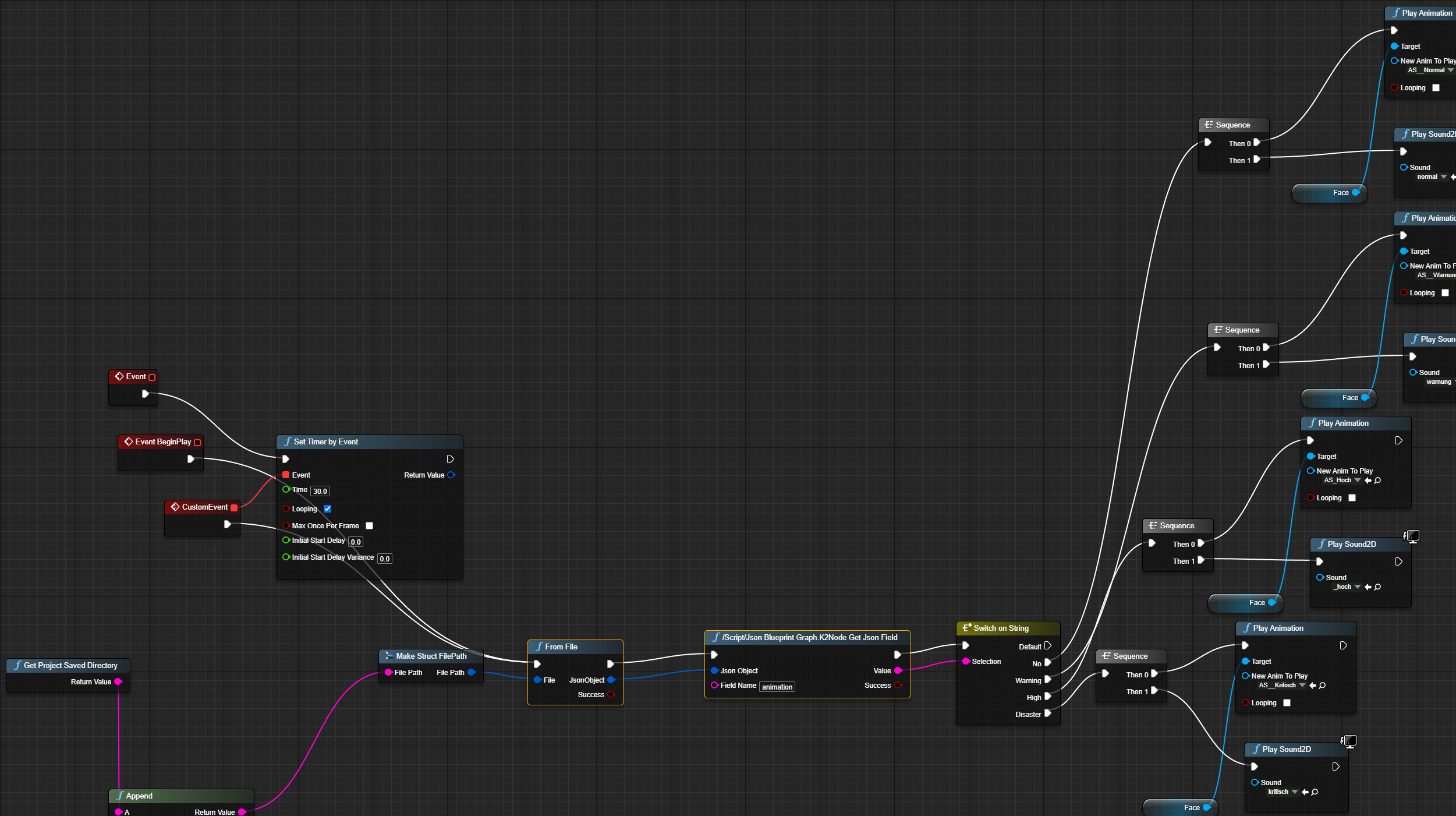The height and width of the screenshot is (816, 1456).
Task: Enable Max Once Per Frame checkbox
Action: click(369, 526)
